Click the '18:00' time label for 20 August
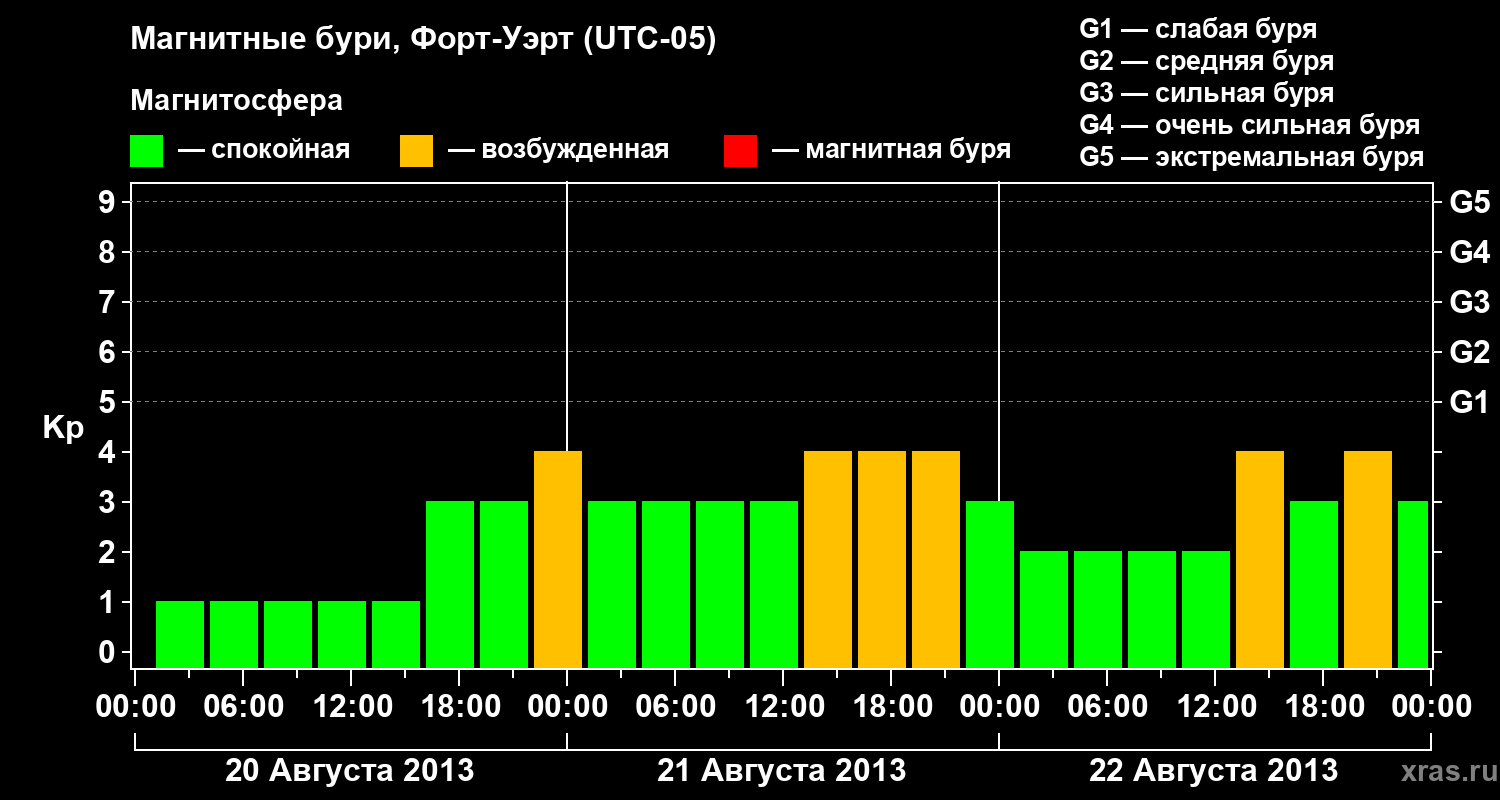The image size is (1500, 800). click(459, 707)
